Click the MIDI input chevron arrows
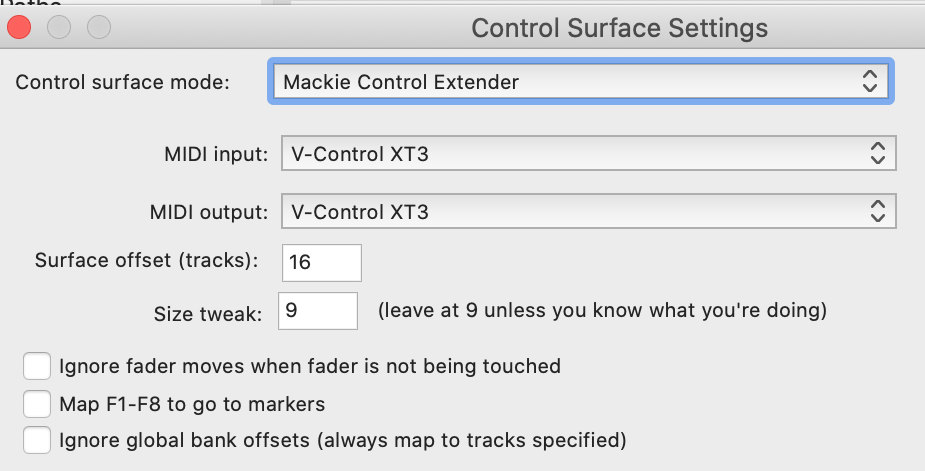Screen dimensions: 925x471 coord(877,154)
